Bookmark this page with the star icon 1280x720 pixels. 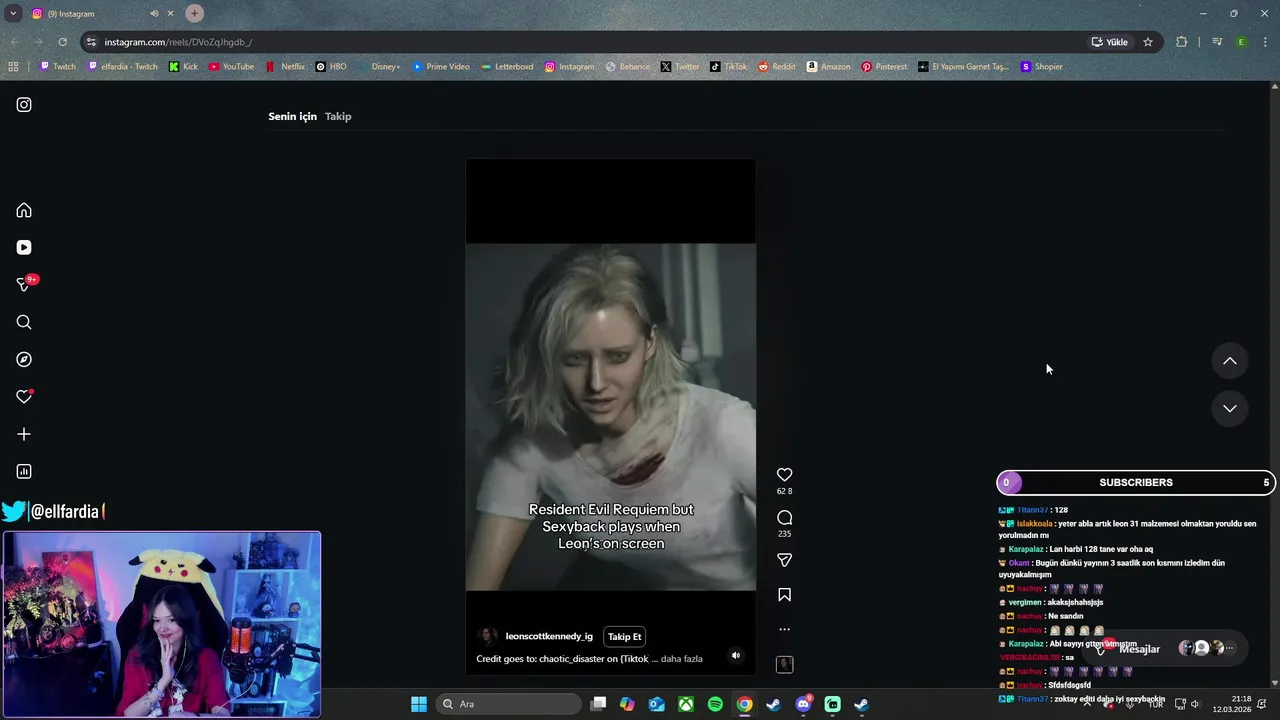[x=1148, y=42]
